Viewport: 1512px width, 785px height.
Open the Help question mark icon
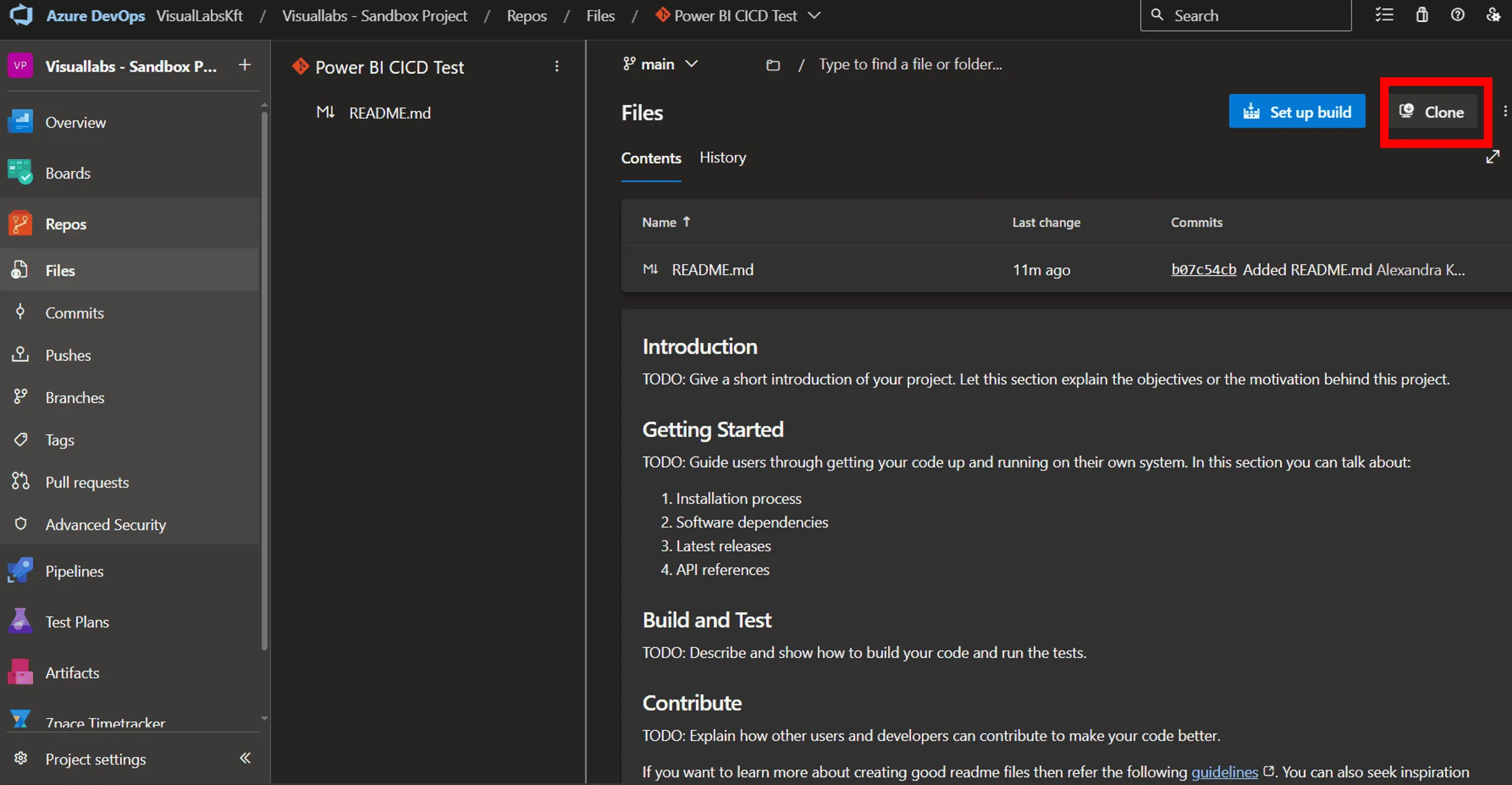point(1457,15)
